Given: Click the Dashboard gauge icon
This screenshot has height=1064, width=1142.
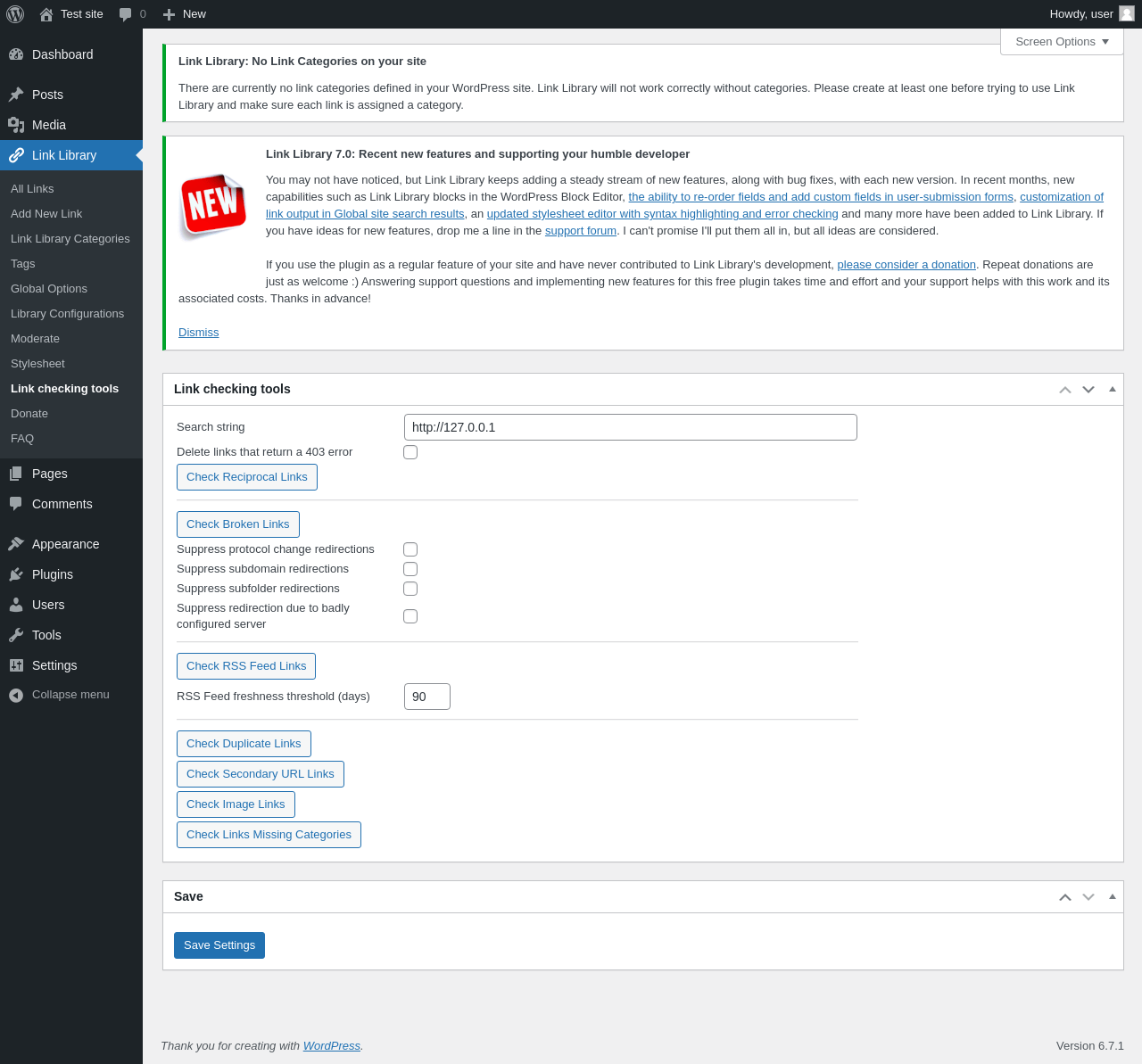Looking at the screenshot, I should pyautogui.click(x=16, y=54).
